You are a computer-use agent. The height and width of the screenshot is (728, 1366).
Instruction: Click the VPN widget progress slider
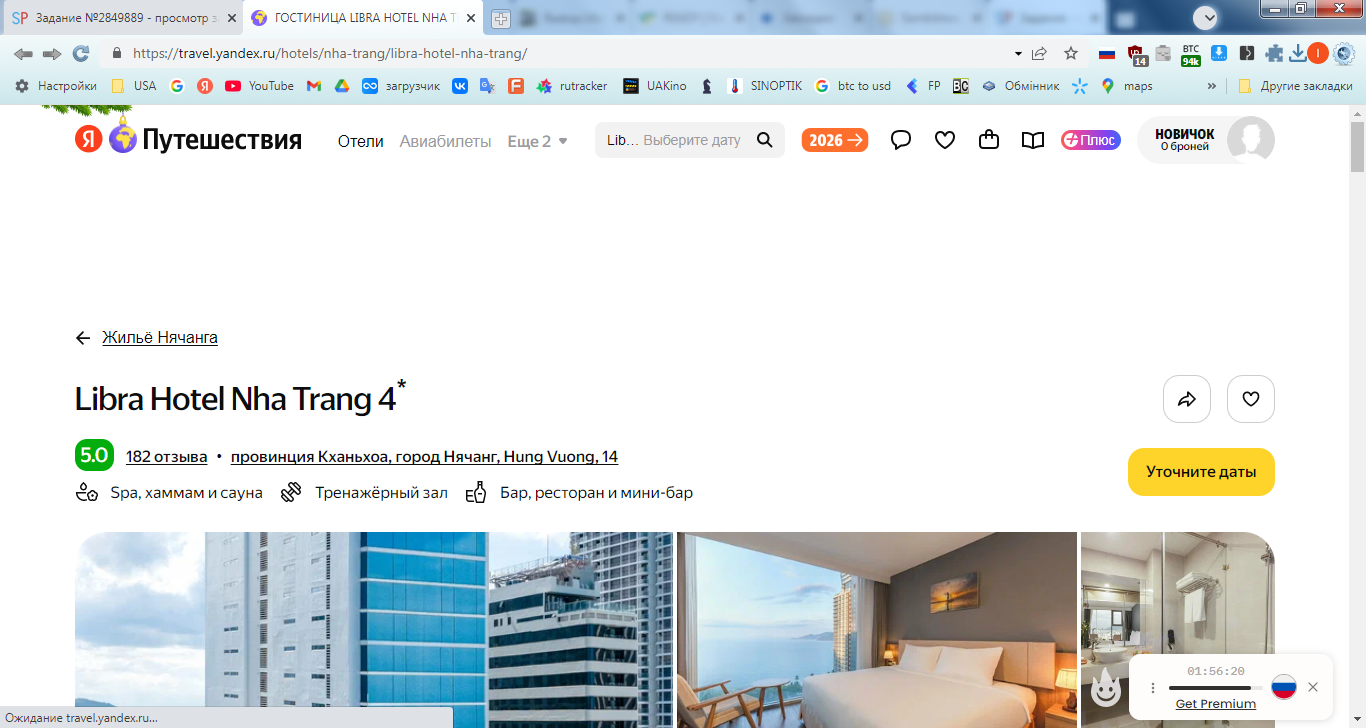[x=1215, y=688]
